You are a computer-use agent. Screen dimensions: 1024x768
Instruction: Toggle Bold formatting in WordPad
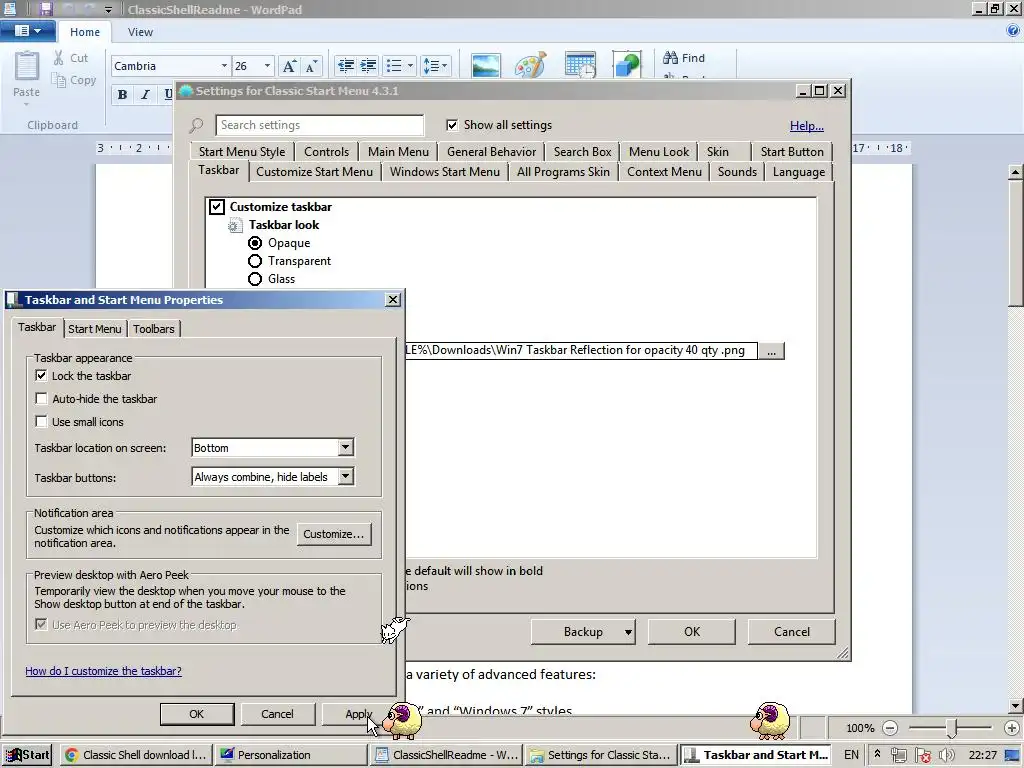click(122, 95)
